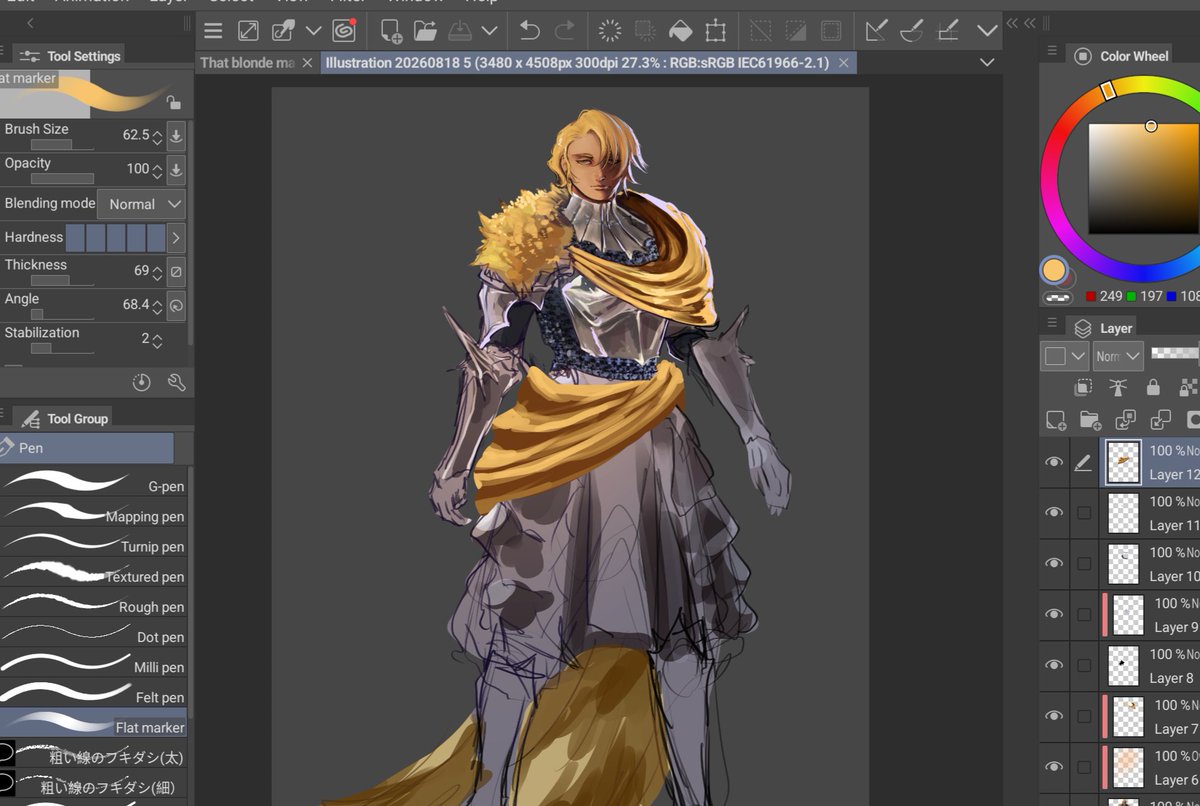This screenshot has width=1200, height=806.
Task: Click the New Layer Folder icon
Action: (1090, 420)
